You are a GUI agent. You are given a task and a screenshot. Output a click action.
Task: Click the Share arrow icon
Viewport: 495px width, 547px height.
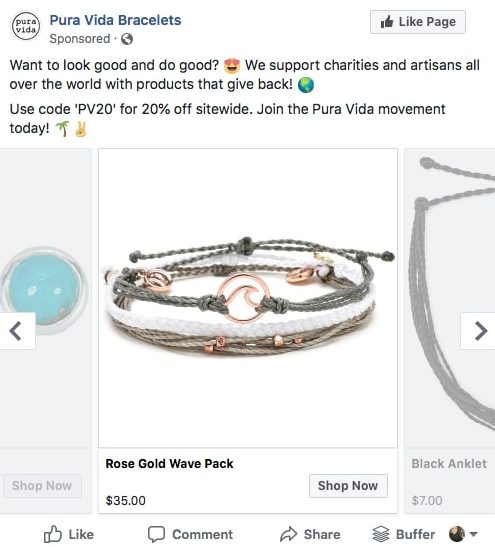click(x=288, y=534)
